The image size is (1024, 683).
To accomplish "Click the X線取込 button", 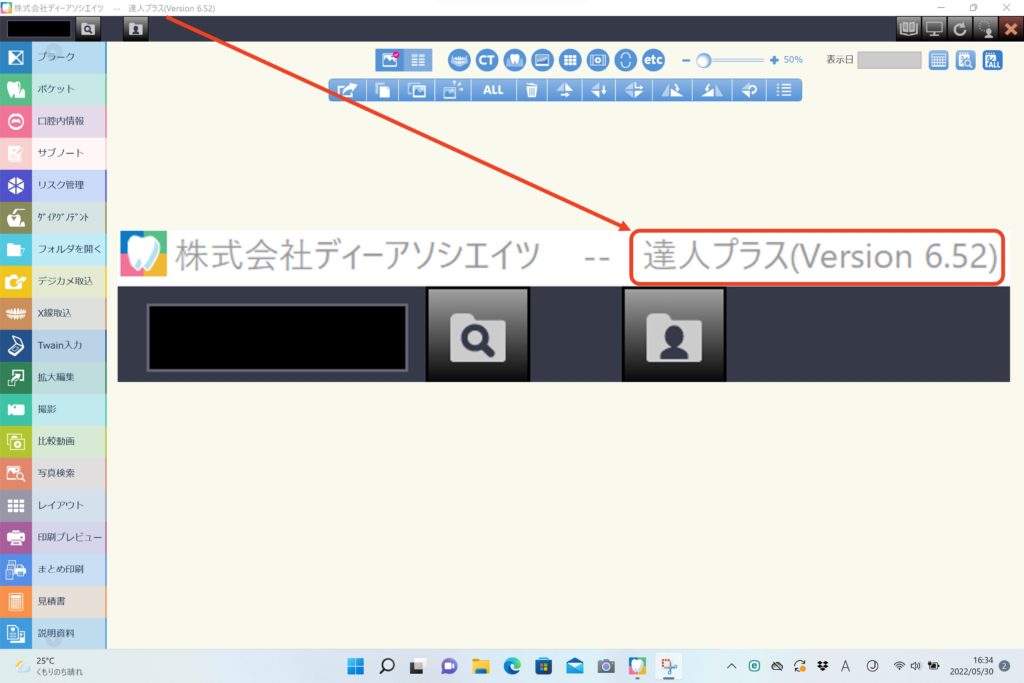I will coord(54,313).
